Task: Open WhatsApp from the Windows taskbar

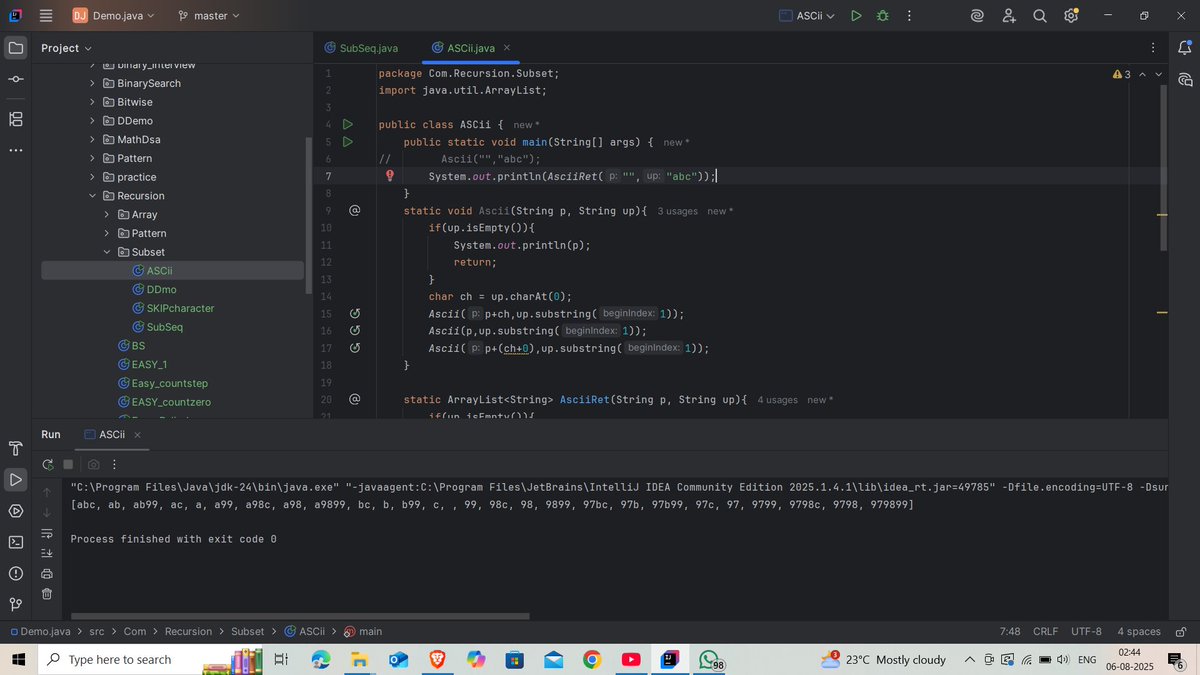Action: pos(710,660)
